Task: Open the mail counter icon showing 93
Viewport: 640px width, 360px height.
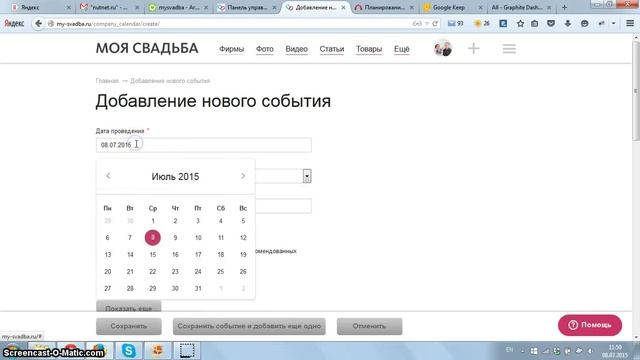Action: tap(456, 24)
